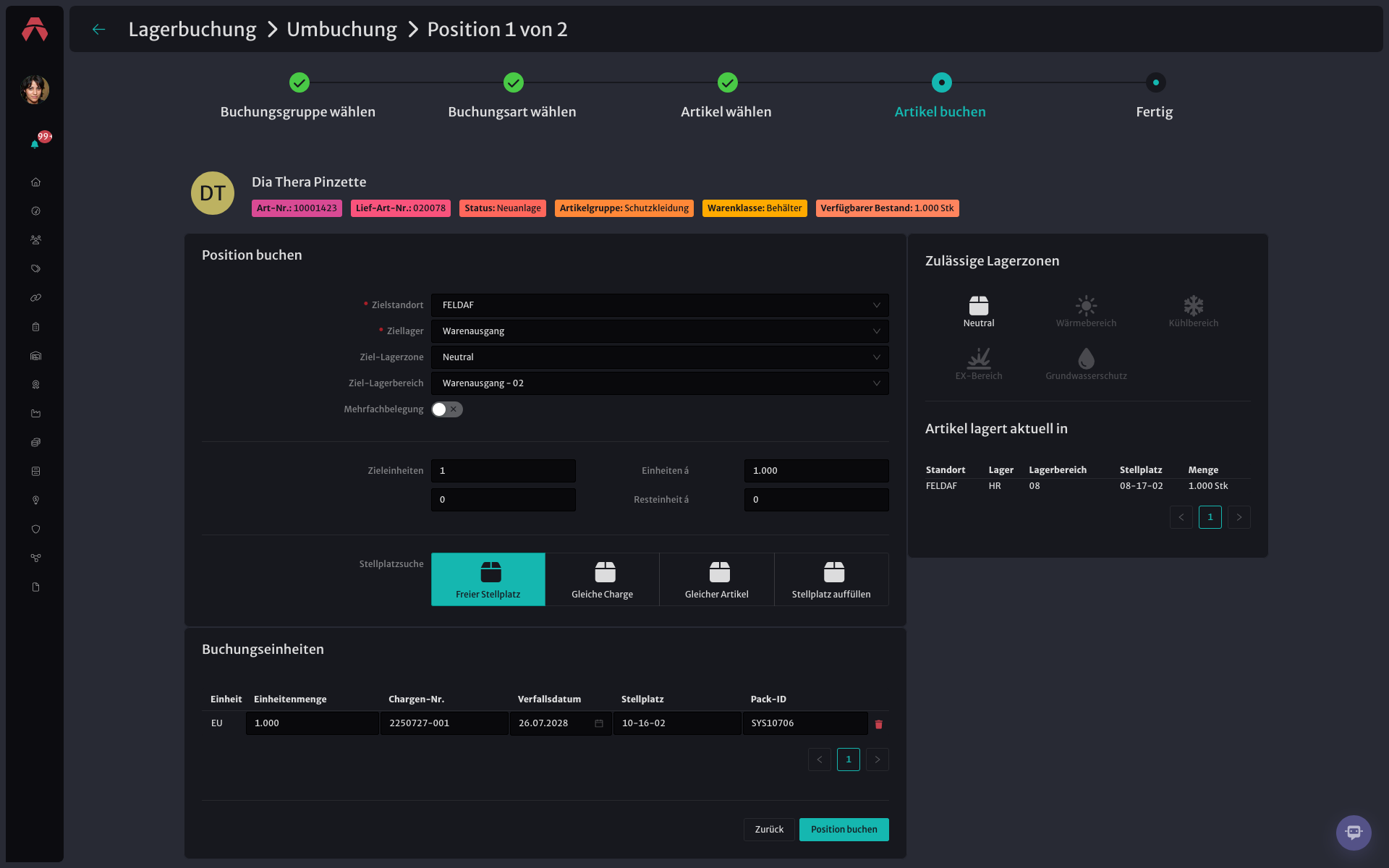Image resolution: width=1389 pixels, height=868 pixels.
Task: Open the warehouse icon in sidebar
Action: tap(35, 356)
